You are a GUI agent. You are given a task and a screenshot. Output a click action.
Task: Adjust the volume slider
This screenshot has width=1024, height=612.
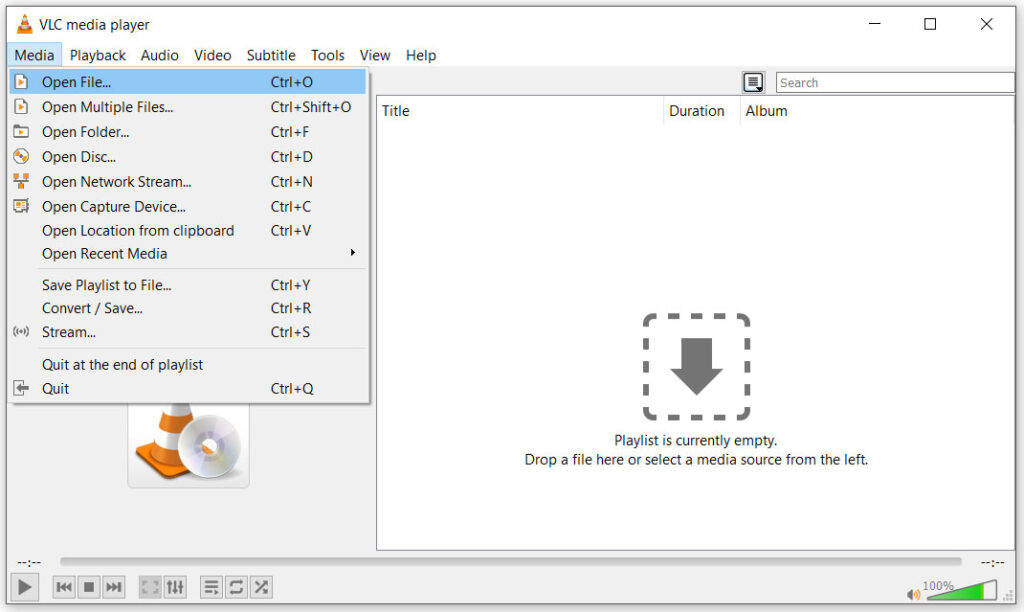click(961, 590)
